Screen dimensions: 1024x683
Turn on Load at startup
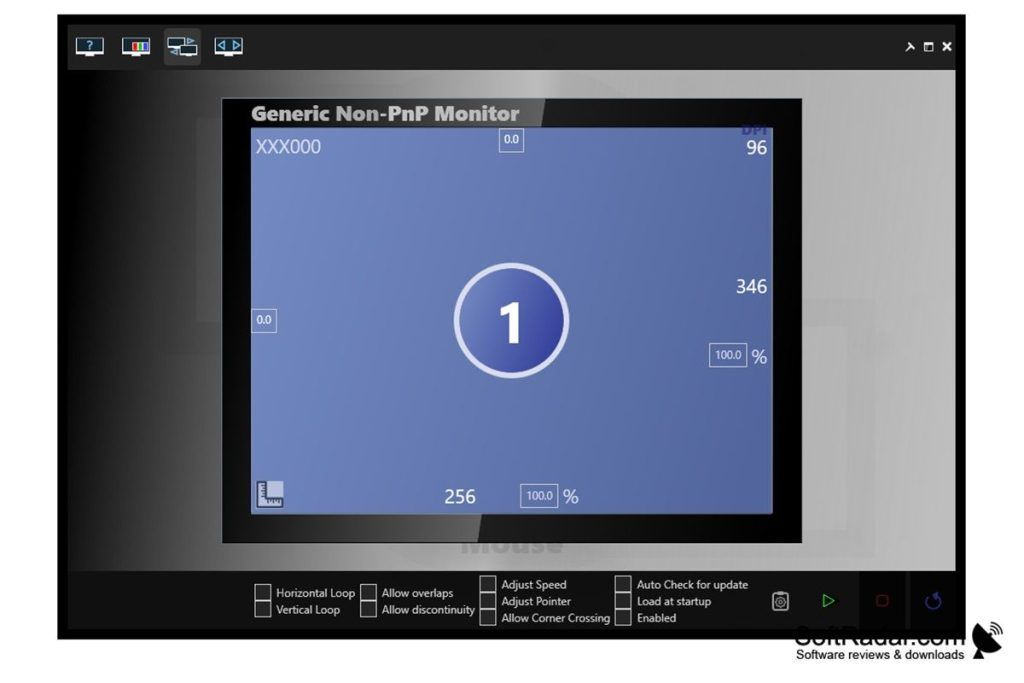point(623,601)
